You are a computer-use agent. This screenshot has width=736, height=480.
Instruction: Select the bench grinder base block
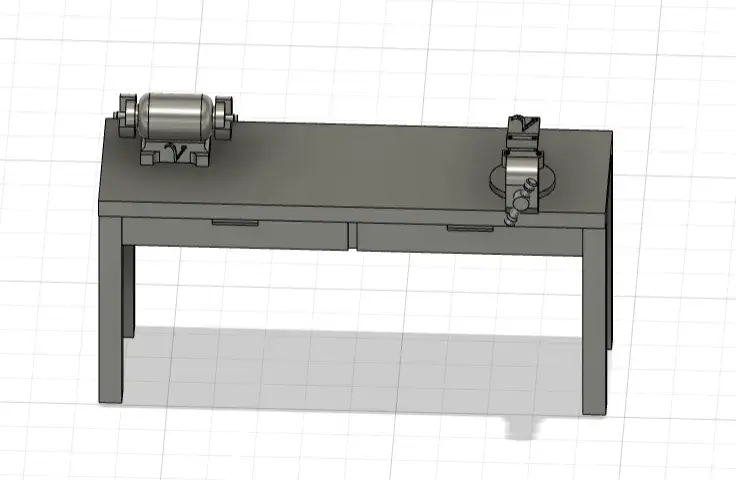click(175, 152)
